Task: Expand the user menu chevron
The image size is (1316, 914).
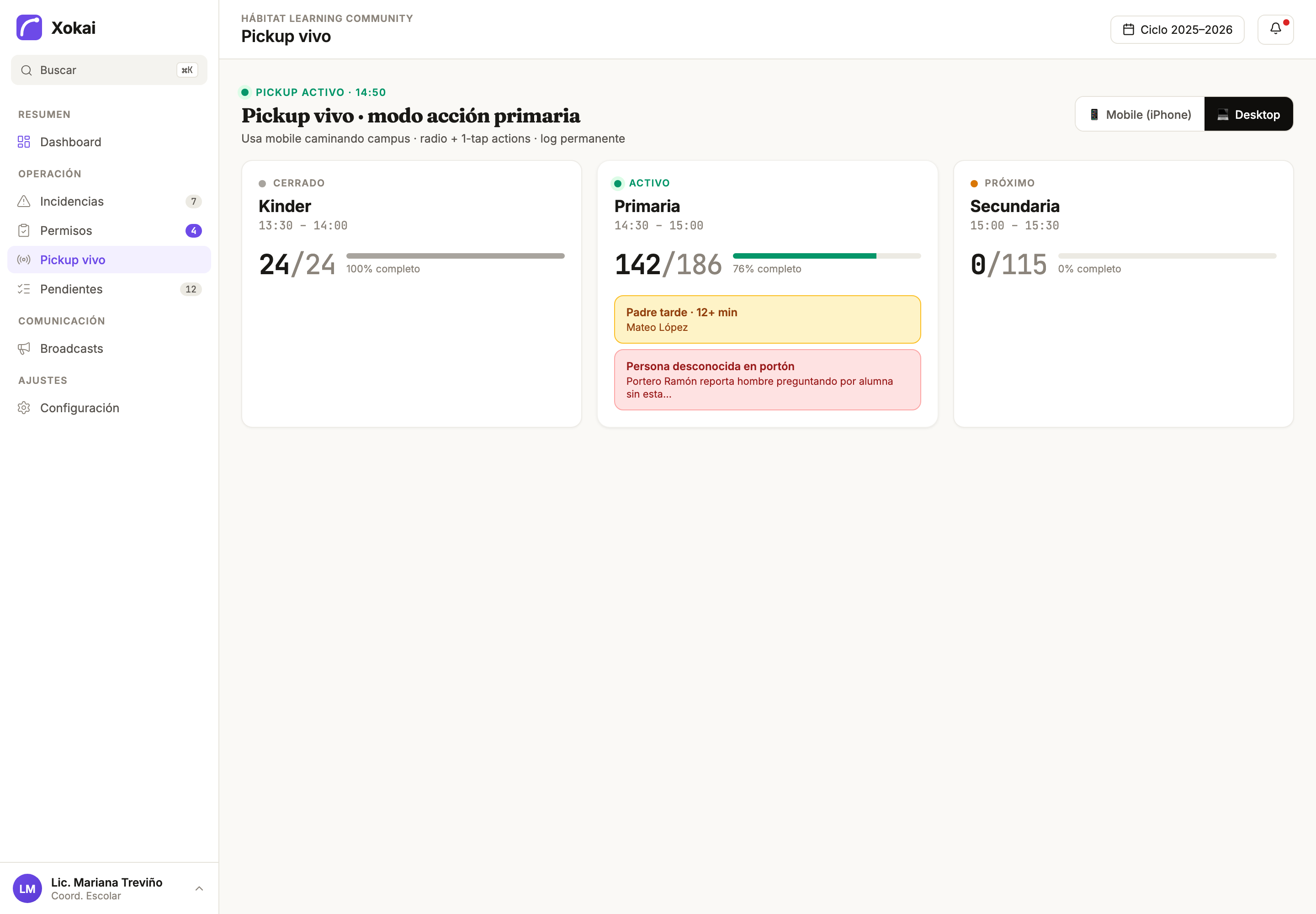Action: point(199,888)
